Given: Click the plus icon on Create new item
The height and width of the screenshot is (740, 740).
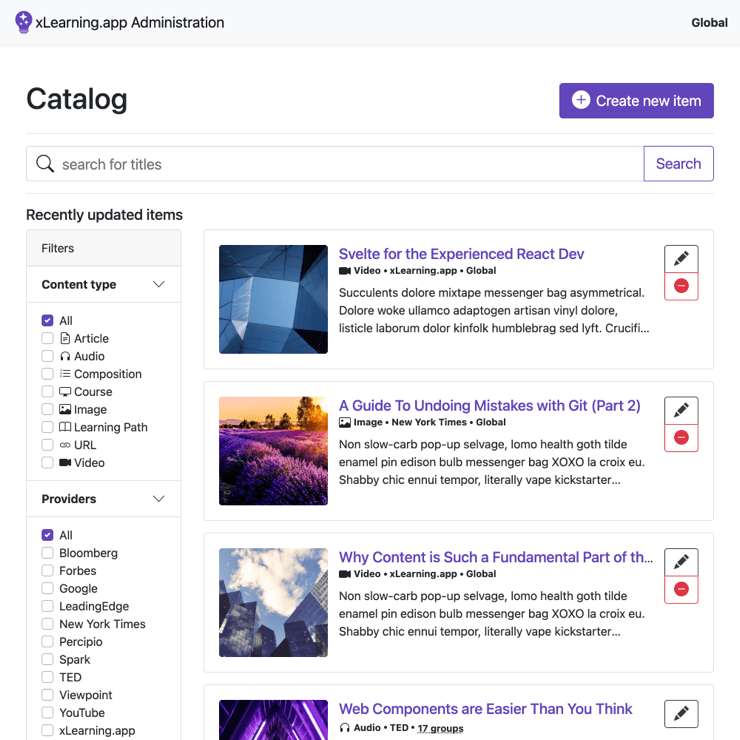Looking at the screenshot, I should [x=581, y=100].
